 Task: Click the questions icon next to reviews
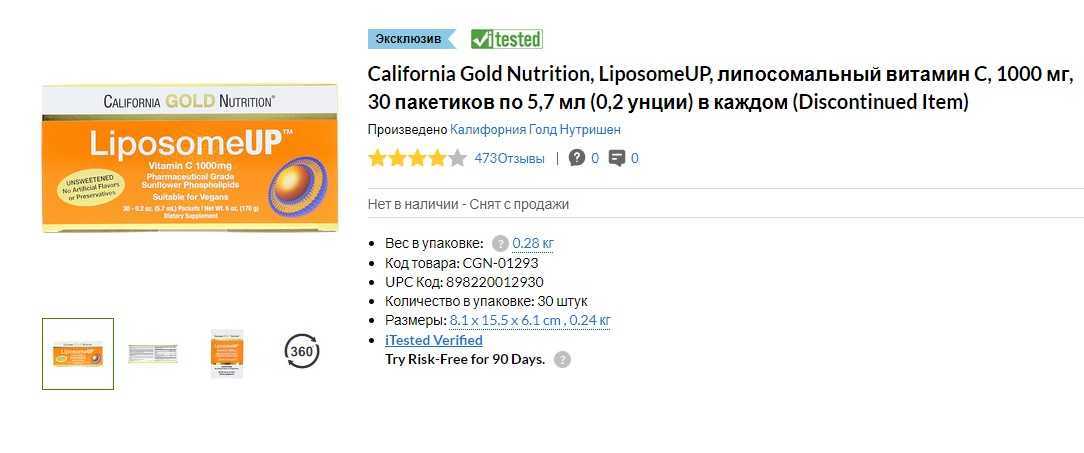(577, 158)
